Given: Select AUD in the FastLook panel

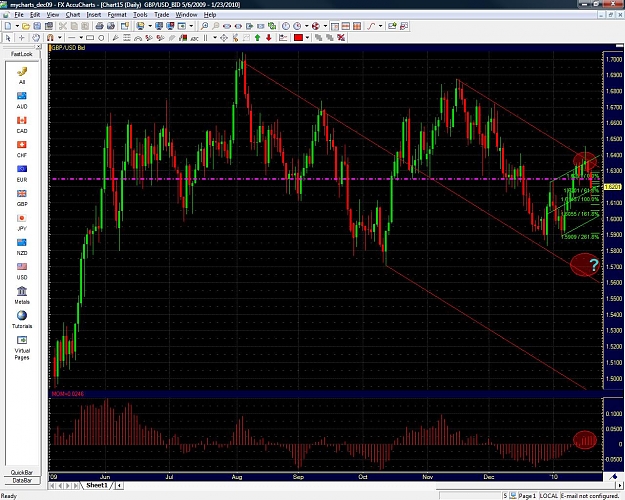Looking at the screenshot, I should coord(22,100).
